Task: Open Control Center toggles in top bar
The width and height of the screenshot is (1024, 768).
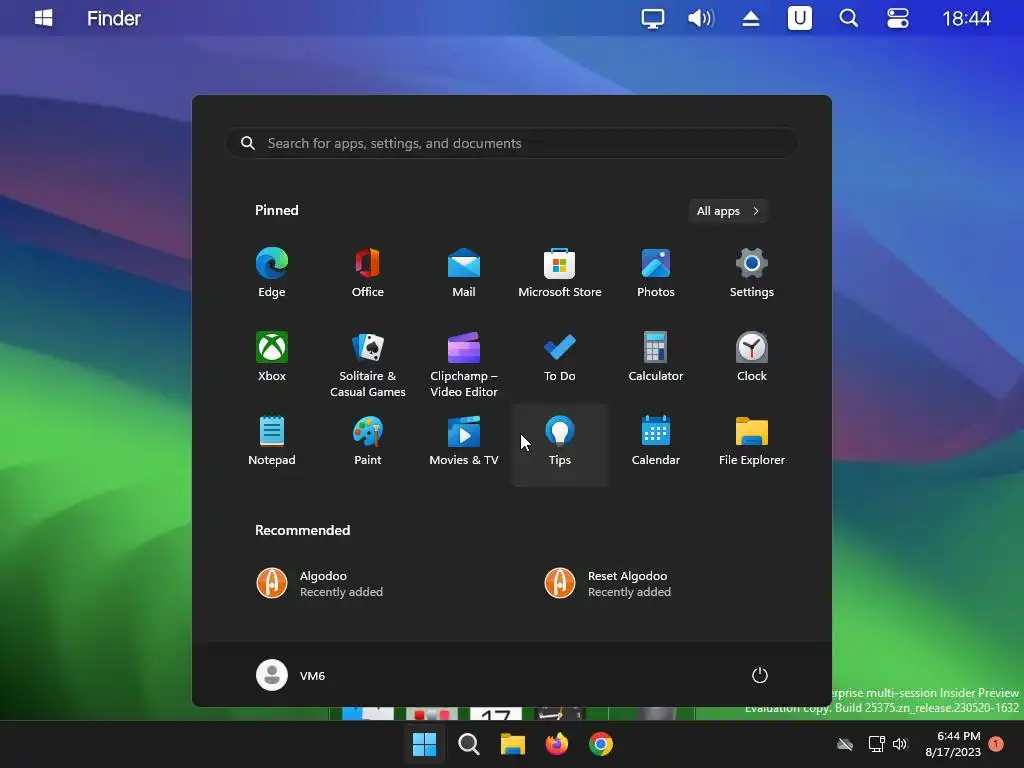Action: tap(898, 18)
